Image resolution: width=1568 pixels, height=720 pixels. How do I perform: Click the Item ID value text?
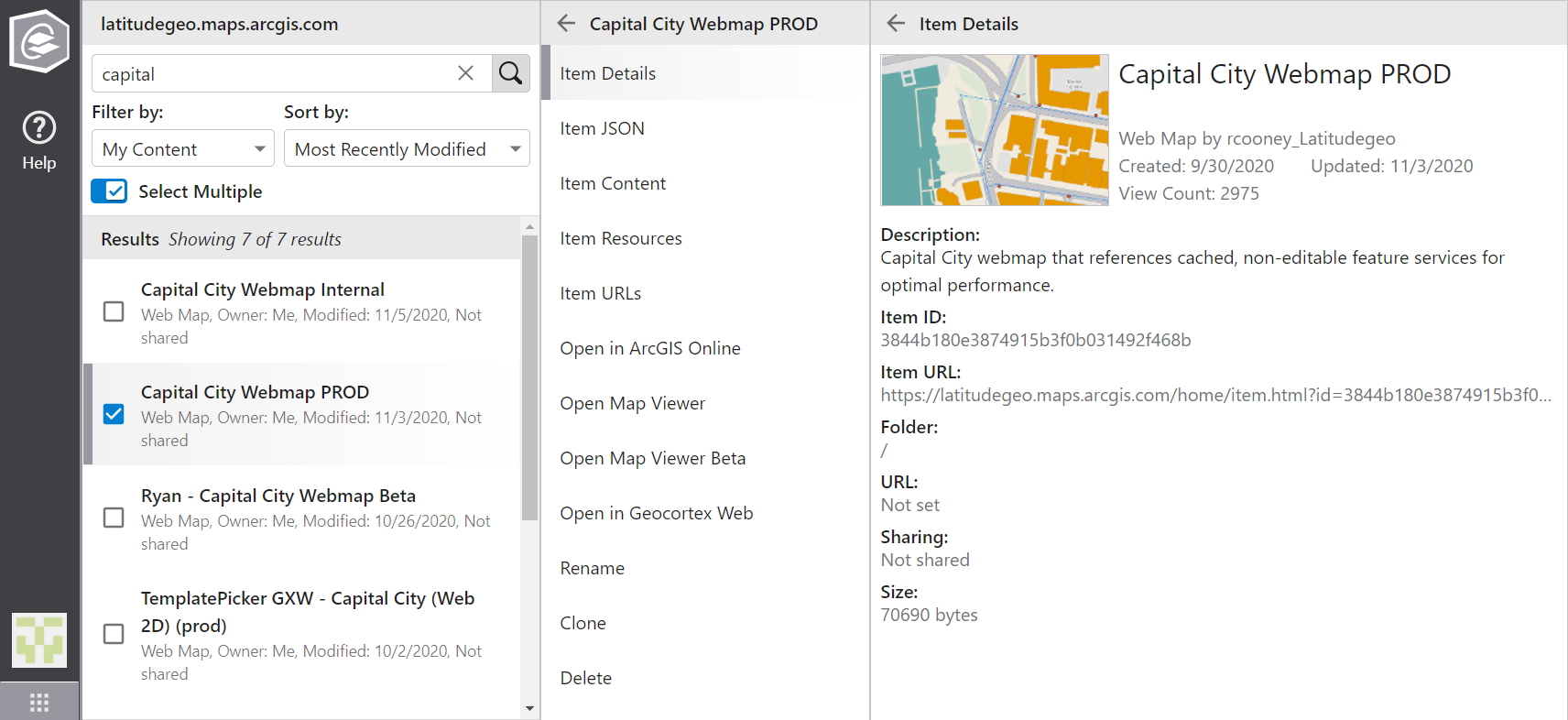pos(1036,340)
